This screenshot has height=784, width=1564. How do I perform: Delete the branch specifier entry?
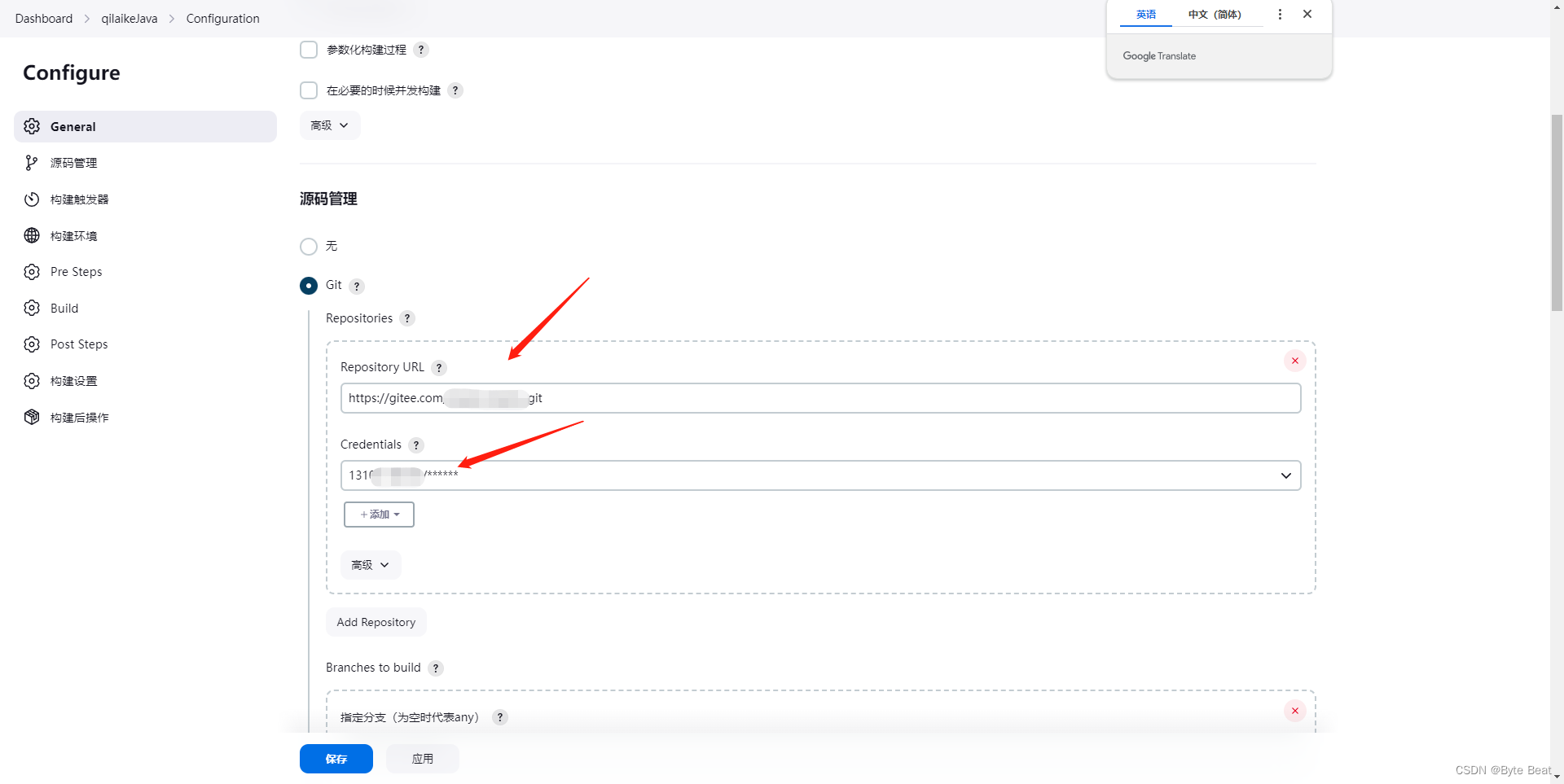(x=1295, y=711)
